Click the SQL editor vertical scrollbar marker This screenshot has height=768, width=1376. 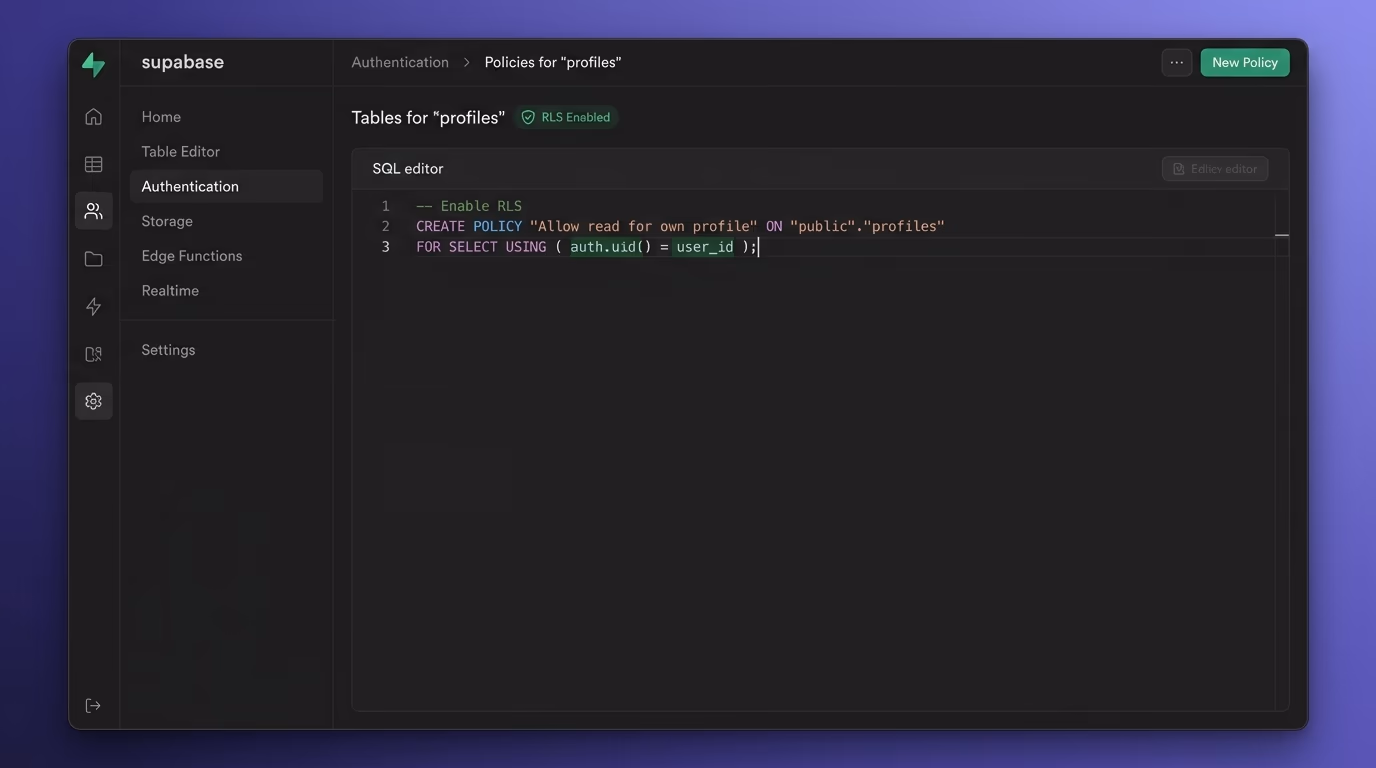(x=1282, y=236)
